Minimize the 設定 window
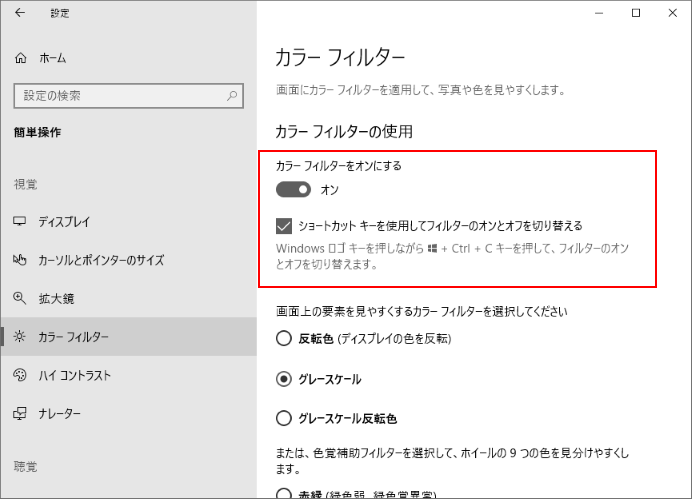Image resolution: width=692 pixels, height=499 pixels. point(599,13)
